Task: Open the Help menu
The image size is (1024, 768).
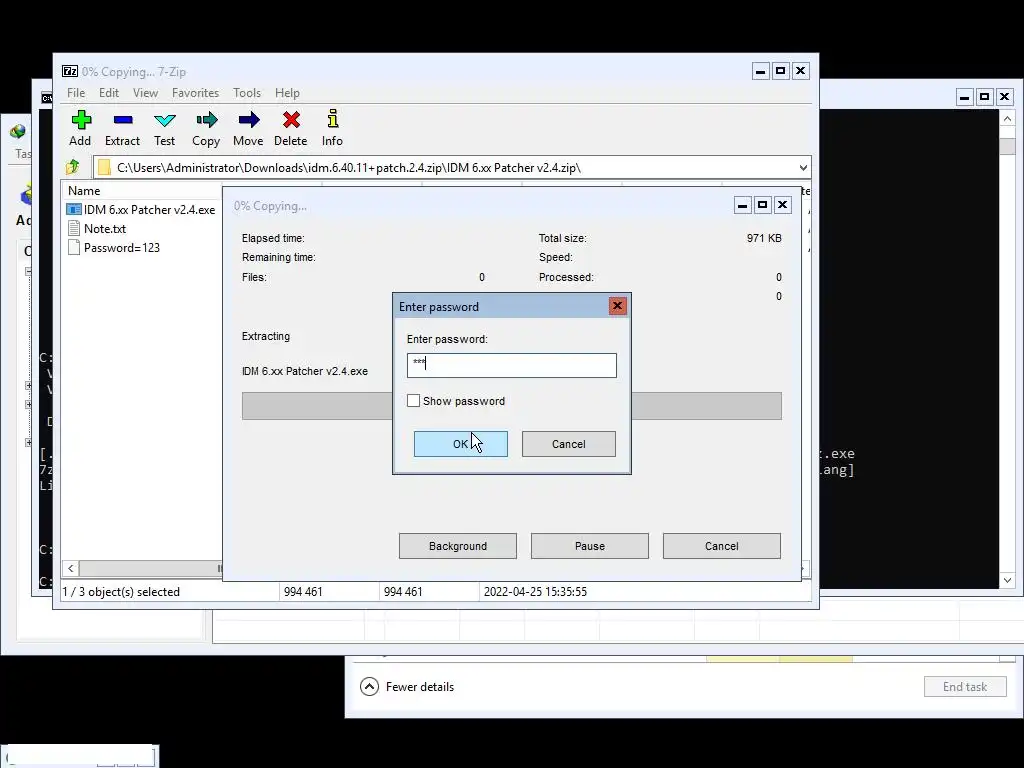Action: pyautogui.click(x=287, y=93)
